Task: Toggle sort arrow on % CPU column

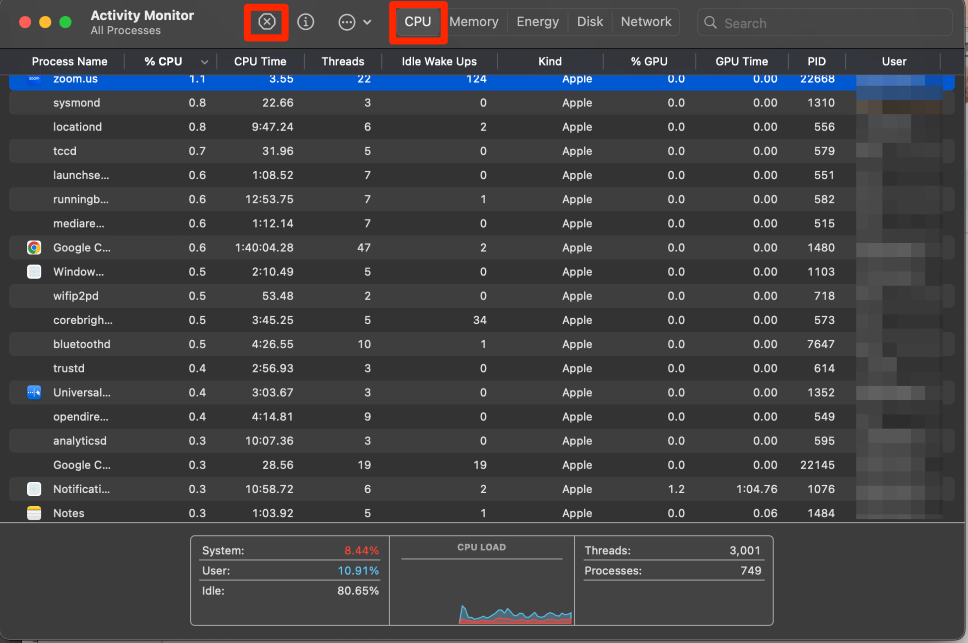Action: 205,62
